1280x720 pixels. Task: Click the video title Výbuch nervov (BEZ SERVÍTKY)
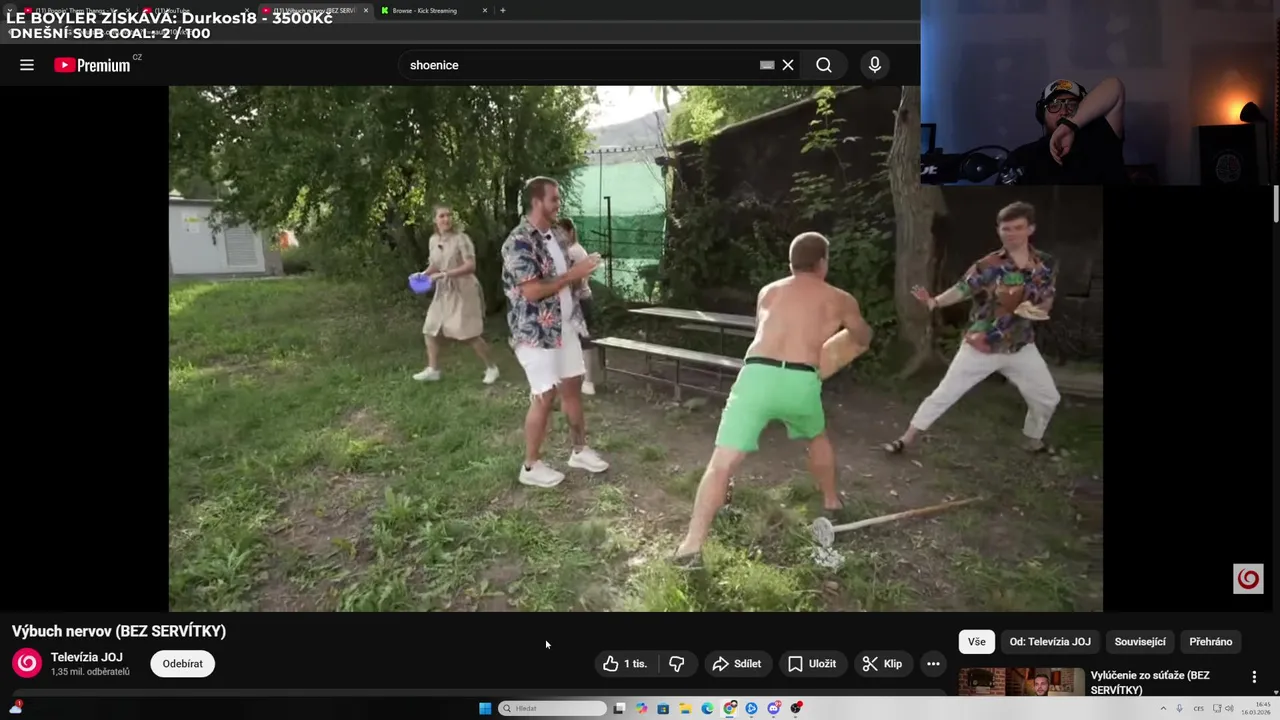point(119,631)
